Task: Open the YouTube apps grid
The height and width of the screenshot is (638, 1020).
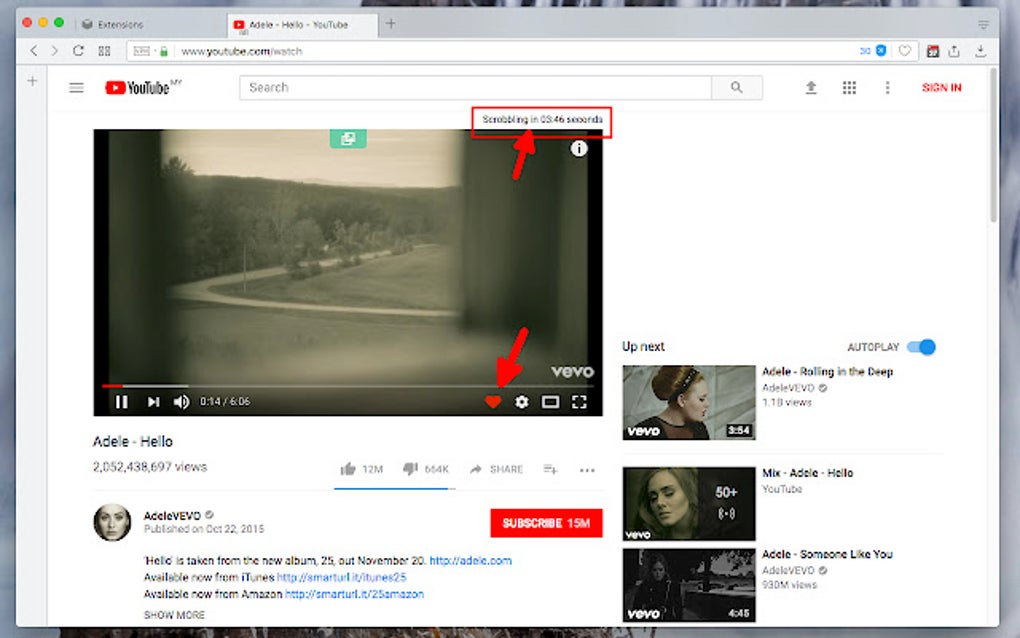Action: click(x=849, y=88)
